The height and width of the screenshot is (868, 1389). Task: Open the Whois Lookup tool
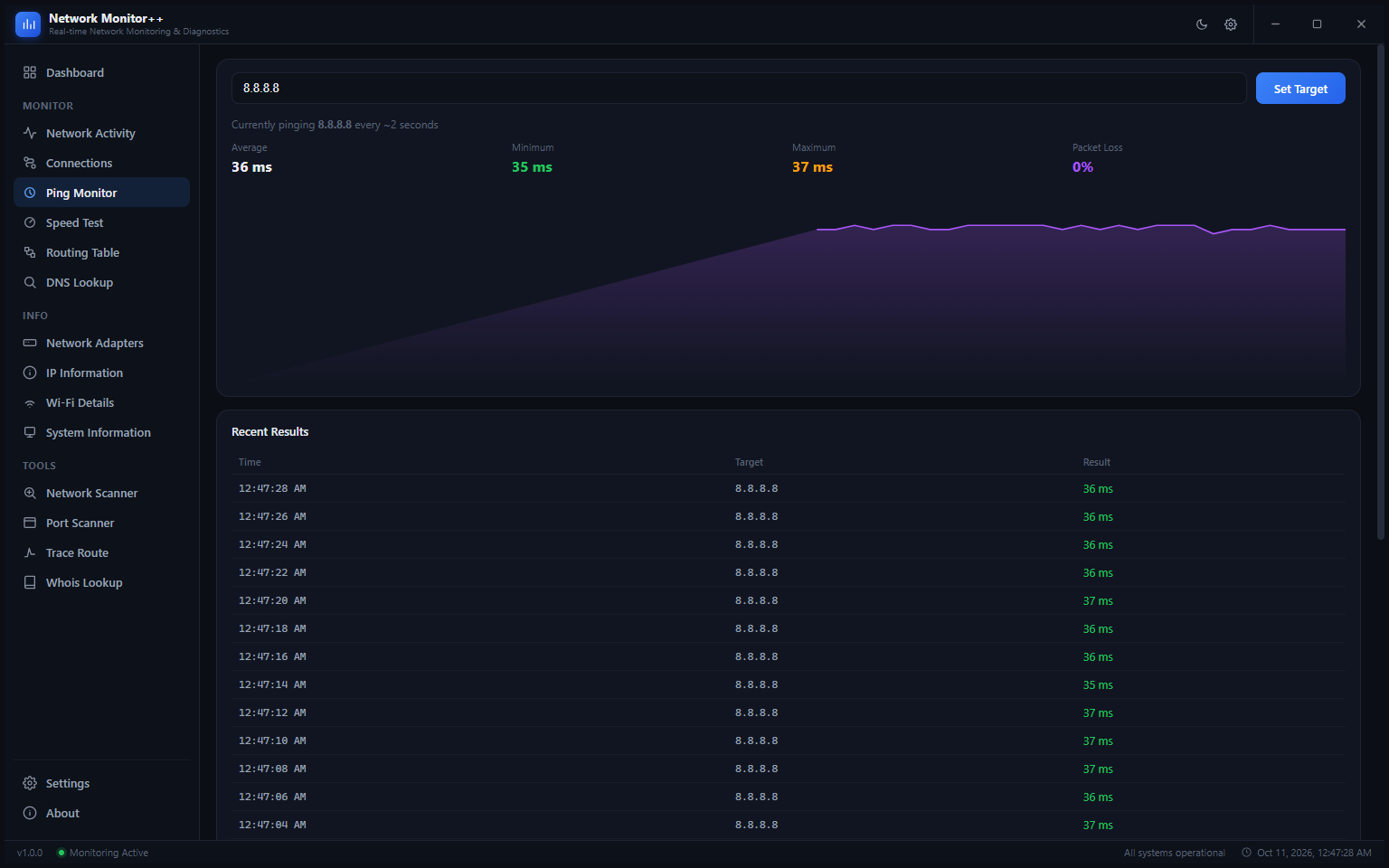(101, 582)
